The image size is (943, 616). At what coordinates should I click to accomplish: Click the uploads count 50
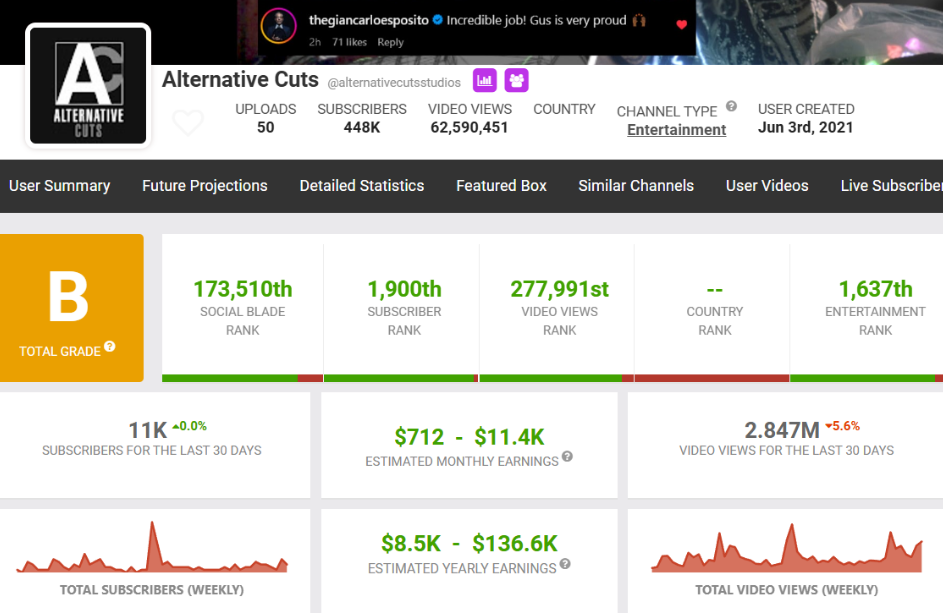coord(265,128)
